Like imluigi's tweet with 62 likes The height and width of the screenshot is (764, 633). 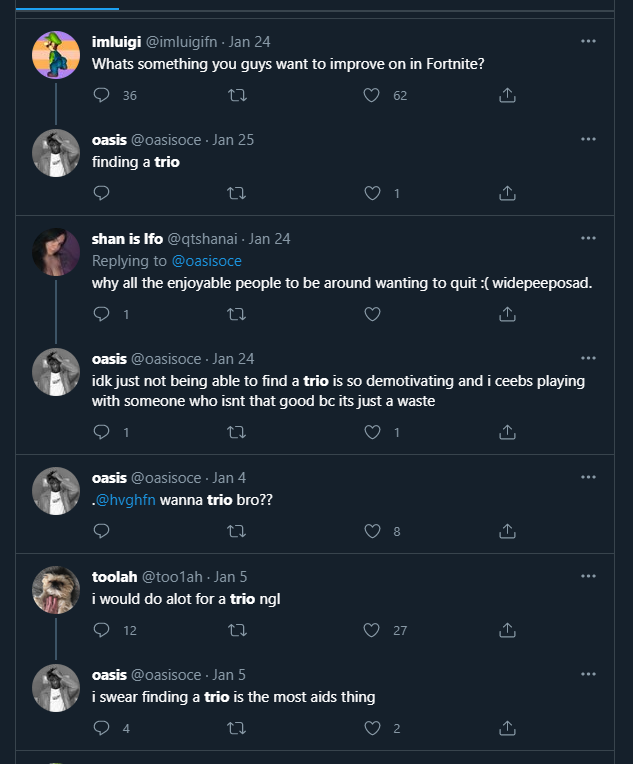pyautogui.click(x=372, y=95)
